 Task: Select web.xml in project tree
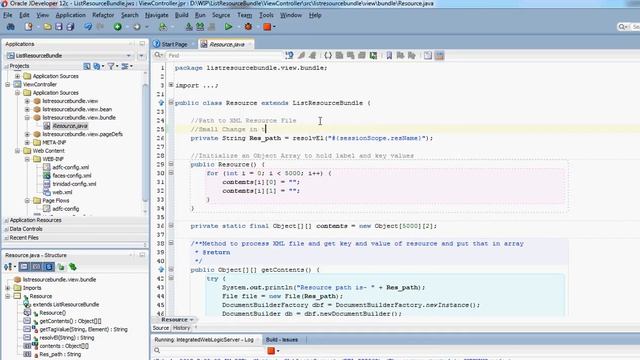pyautogui.click(x=62, y=192)
